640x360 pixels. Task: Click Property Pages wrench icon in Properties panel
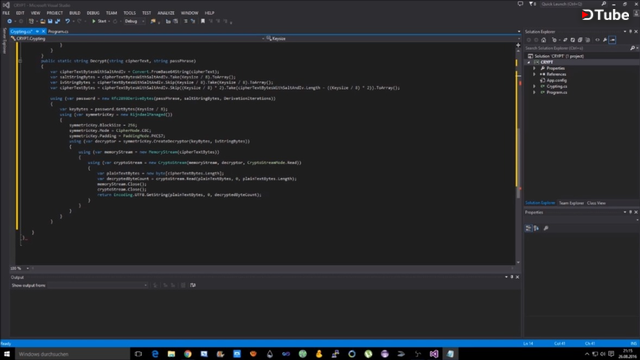coord(546,228)
